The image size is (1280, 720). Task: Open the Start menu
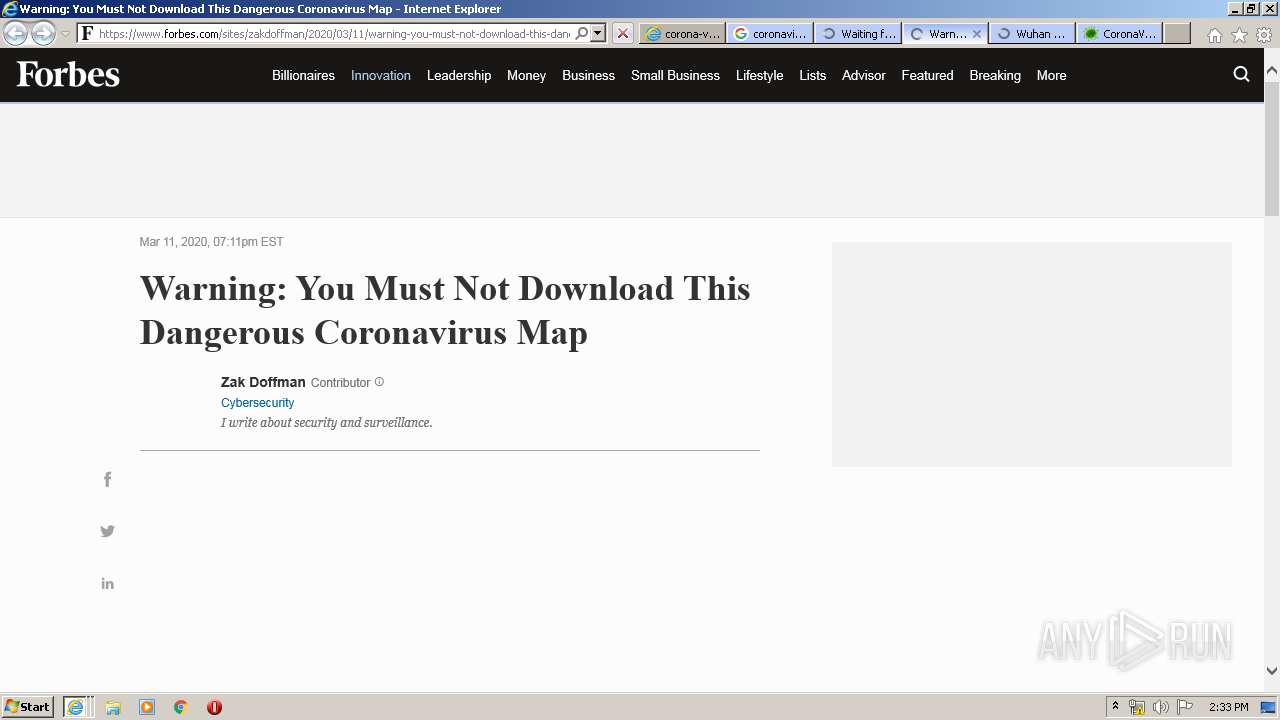[x=27, y=707]
